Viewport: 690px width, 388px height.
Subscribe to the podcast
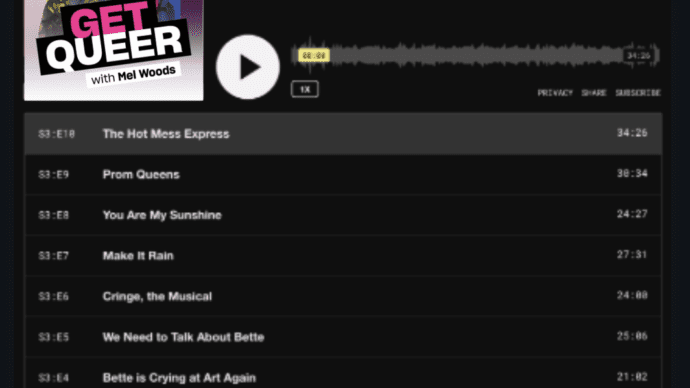click(x=638, y=93)
